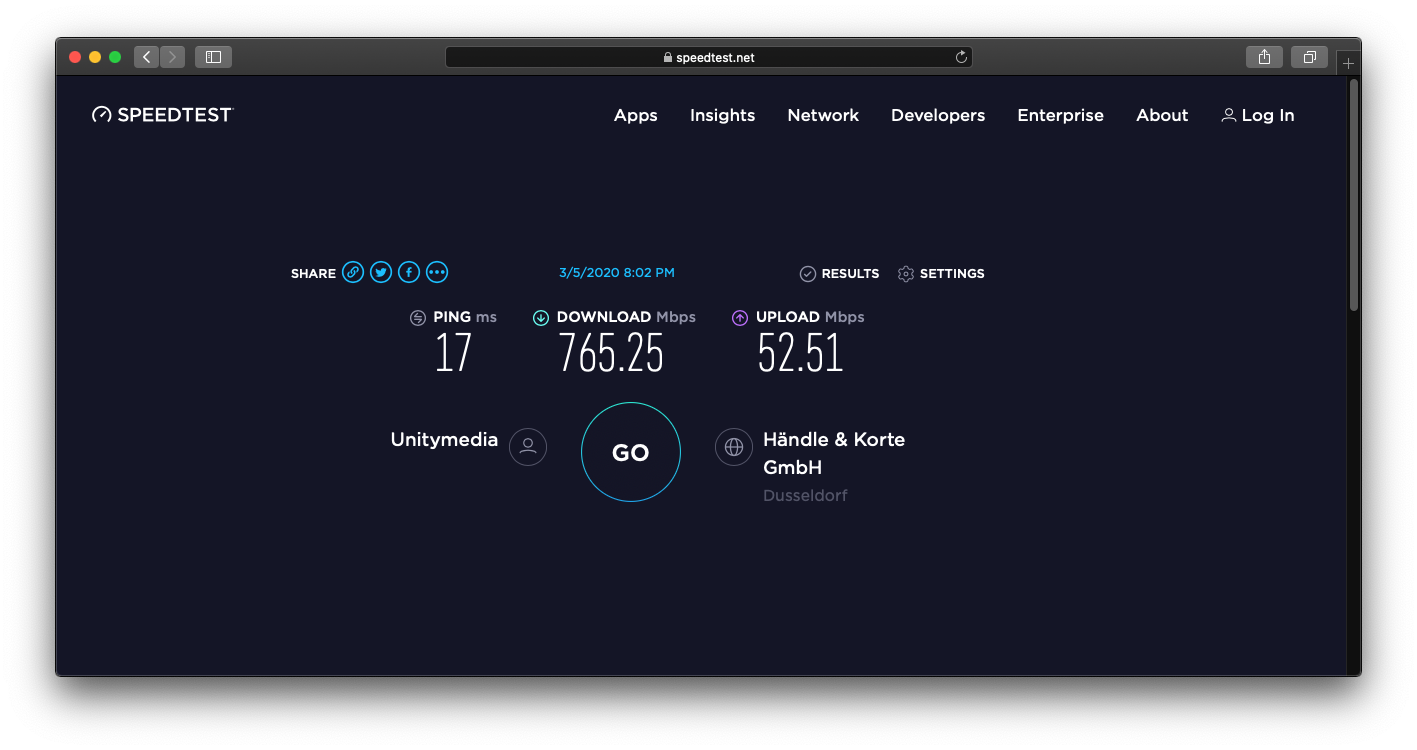Click the SHARE label
Screen dimensions: 1417x750
point(313,273)
